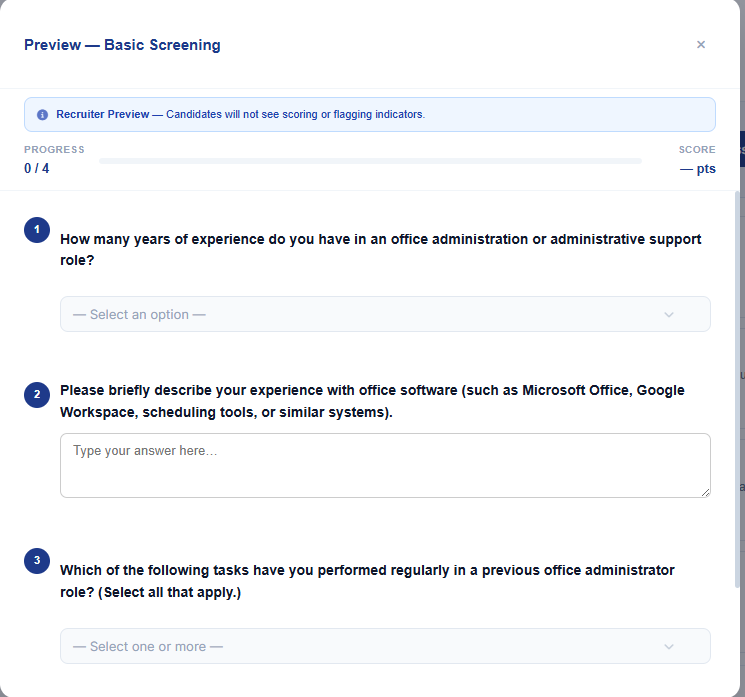Close the Basic Screening preview dialog
Viewport: 745px width, 697px height.
[x=700, y=45]
